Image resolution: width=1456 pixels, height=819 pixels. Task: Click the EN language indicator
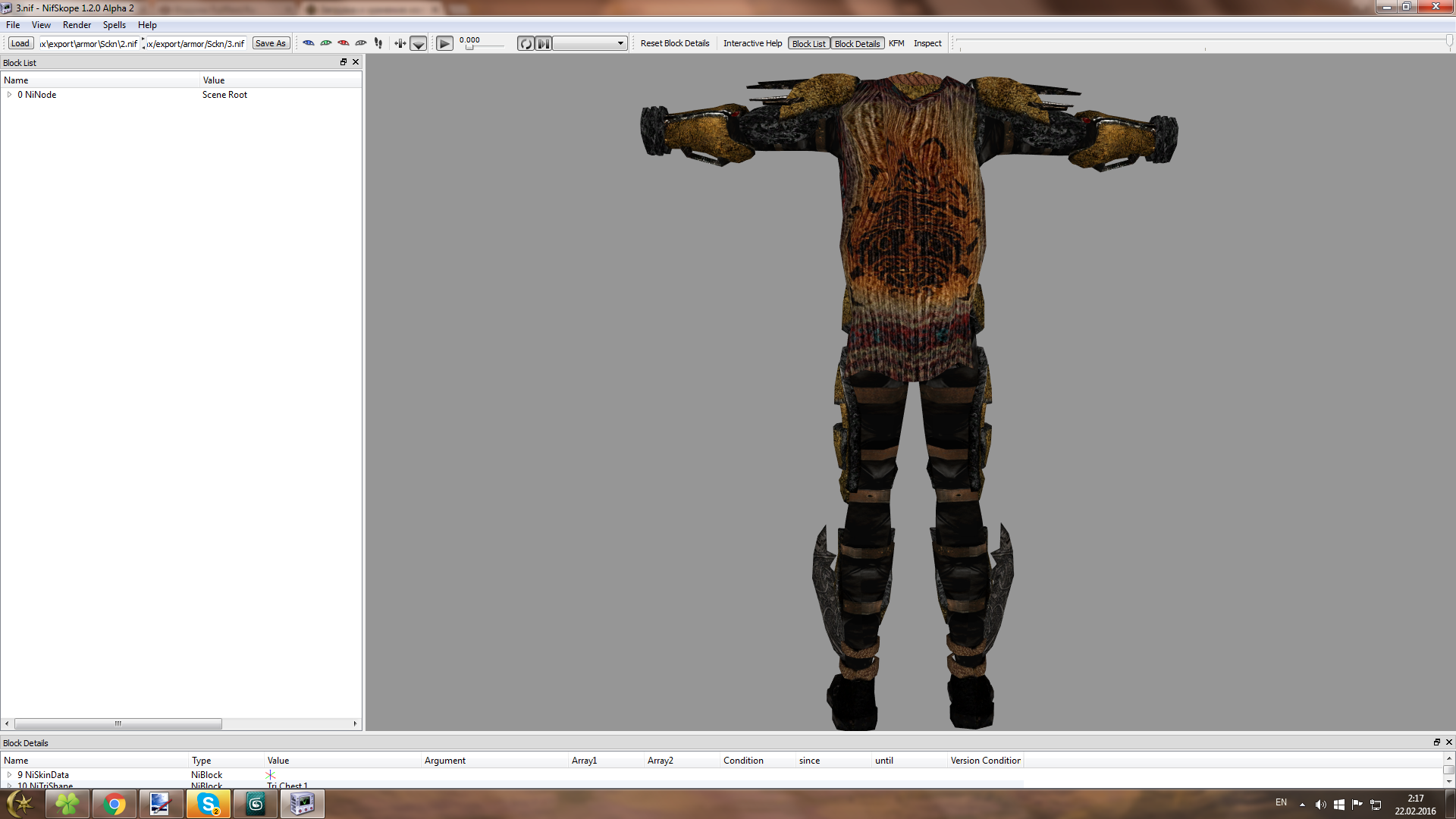pos(1281,802)
